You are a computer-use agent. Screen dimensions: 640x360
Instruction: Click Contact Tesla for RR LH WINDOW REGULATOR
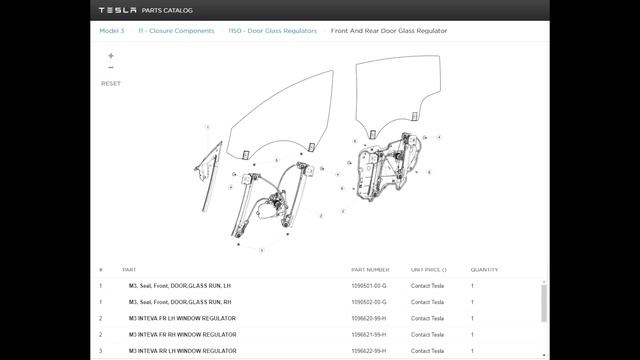click(427, 351)
